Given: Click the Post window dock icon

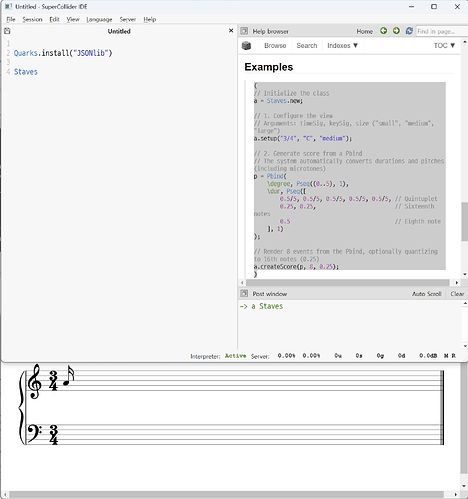Looking at the screenshot, I should click(244, 293).
